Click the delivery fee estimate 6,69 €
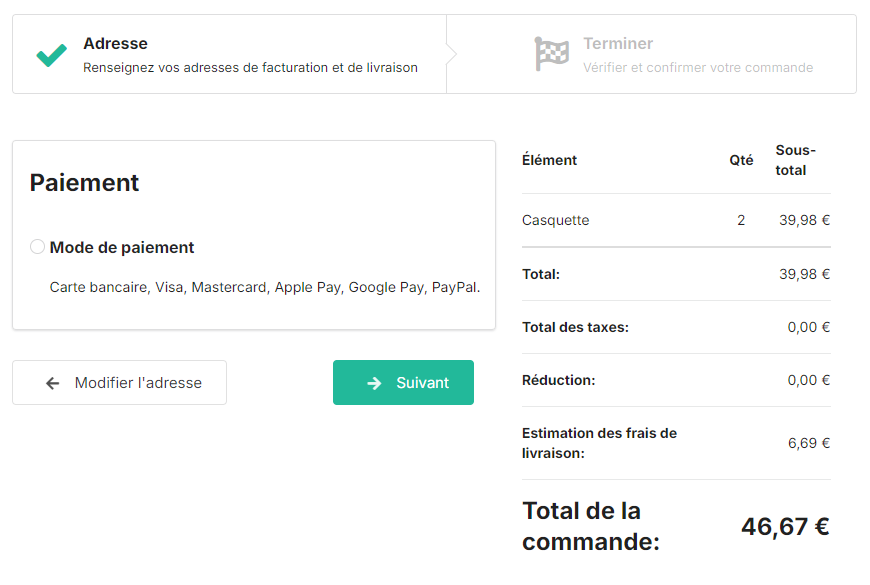Screen dimensions: 870x585 [809, 443]
